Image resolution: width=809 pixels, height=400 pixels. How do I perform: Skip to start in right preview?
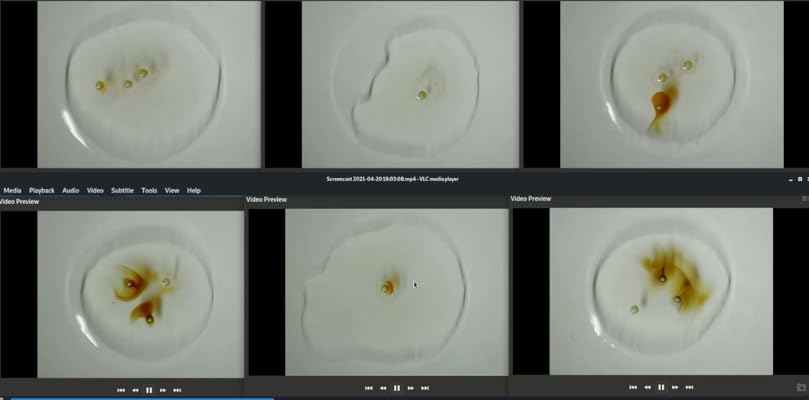[633, 387]
